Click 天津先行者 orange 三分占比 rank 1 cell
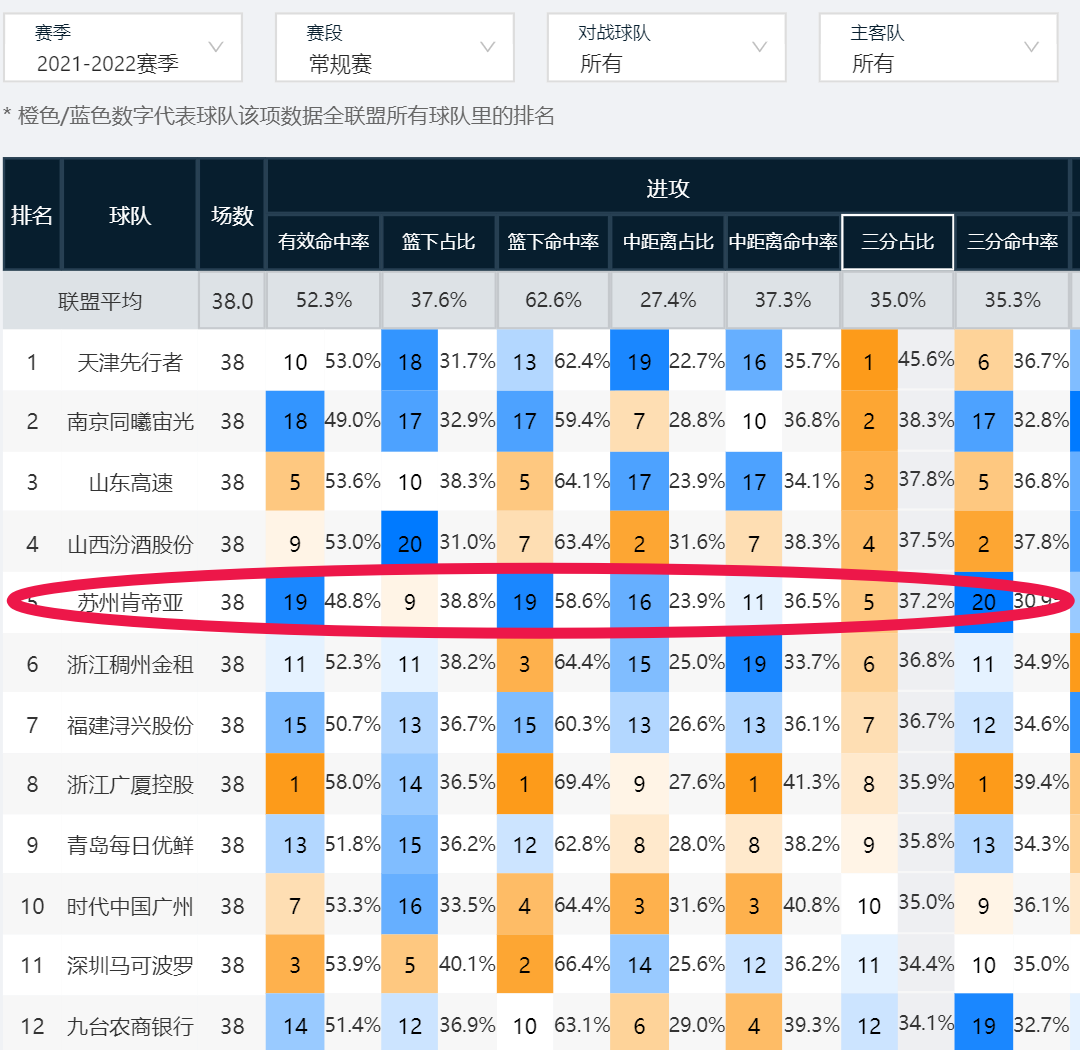 869,360
